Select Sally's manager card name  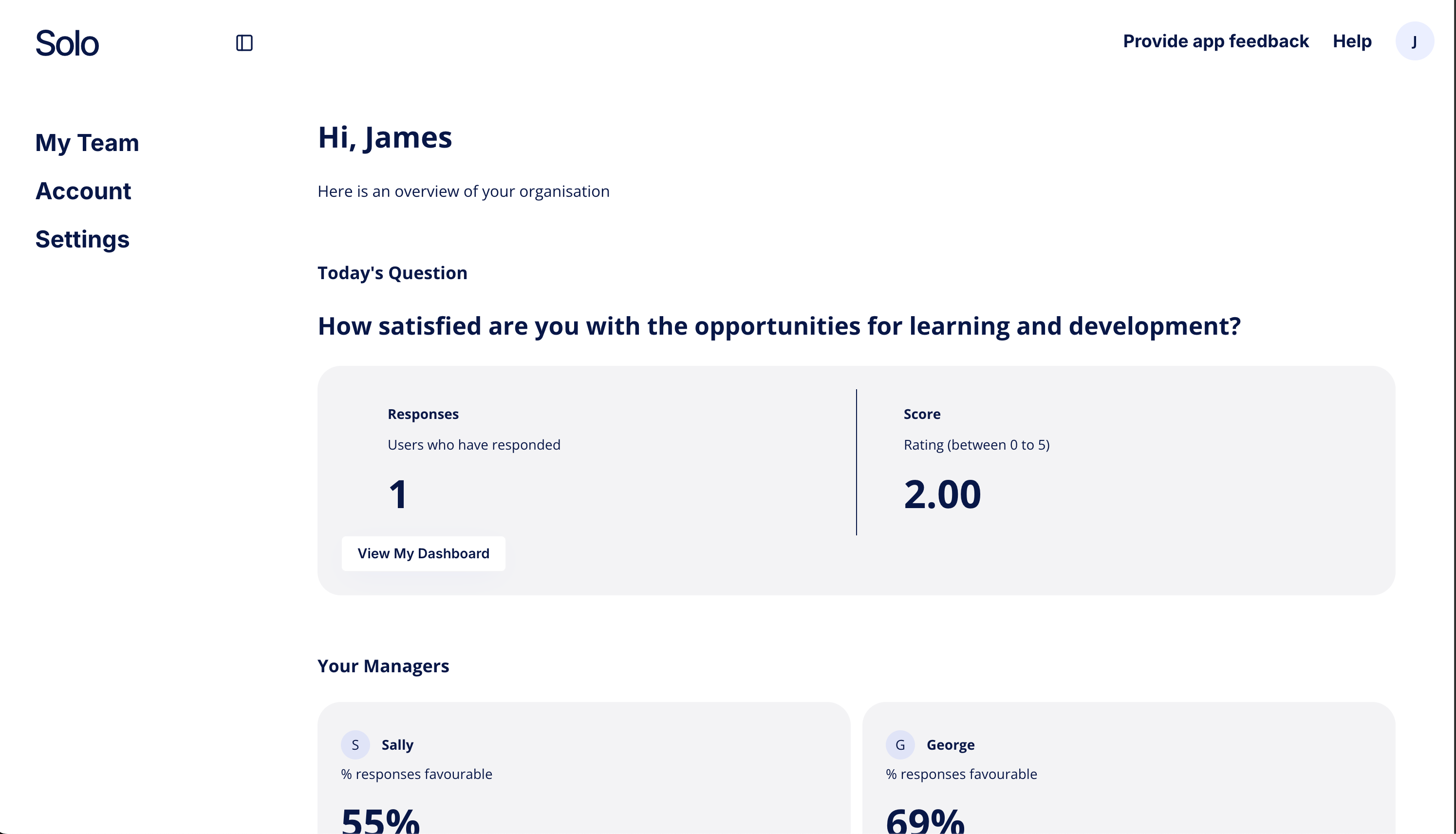pyautogui.click(x=397, y=745)
